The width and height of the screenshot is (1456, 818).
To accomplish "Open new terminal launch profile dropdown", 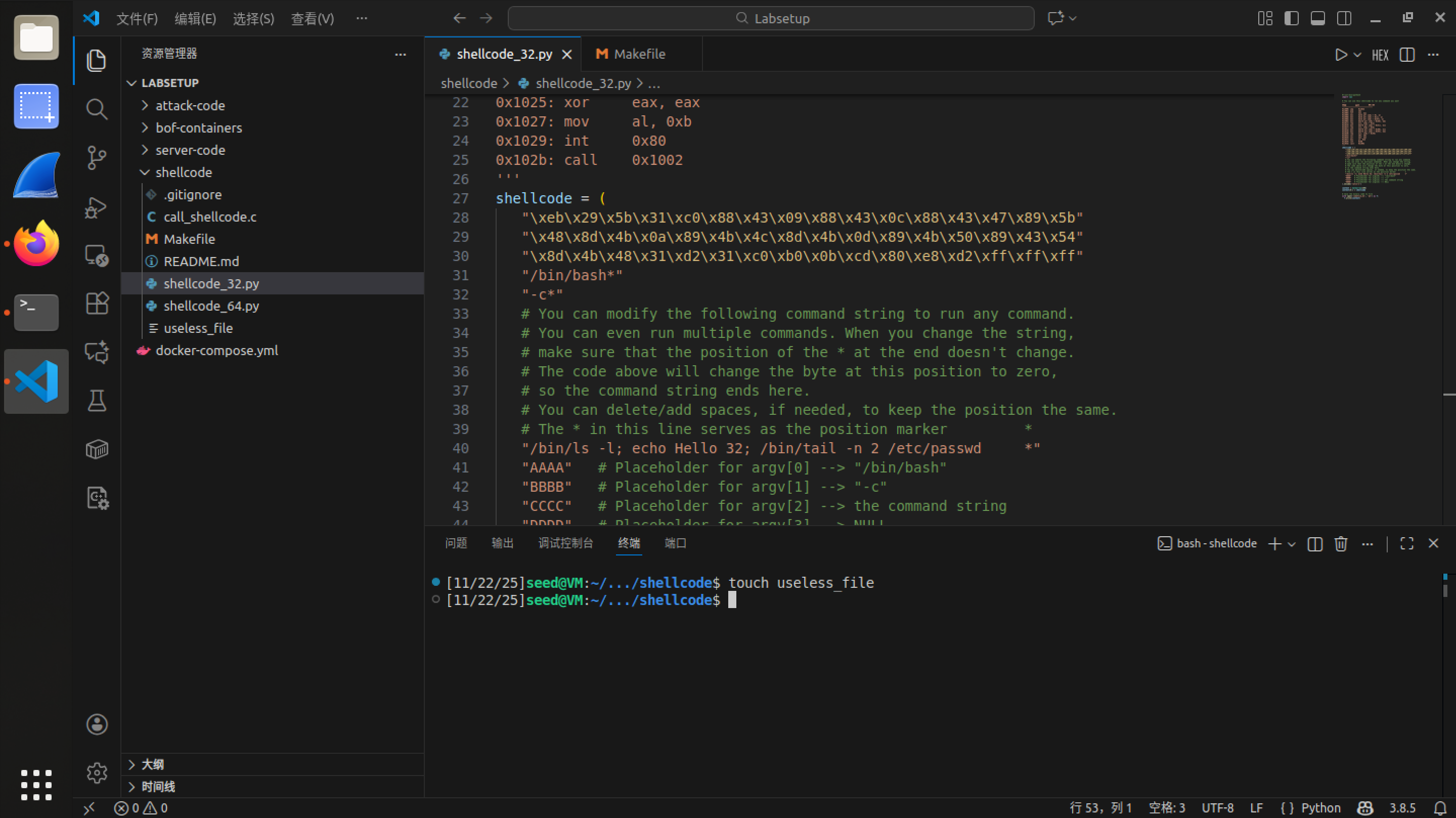I will [1292, 543].
